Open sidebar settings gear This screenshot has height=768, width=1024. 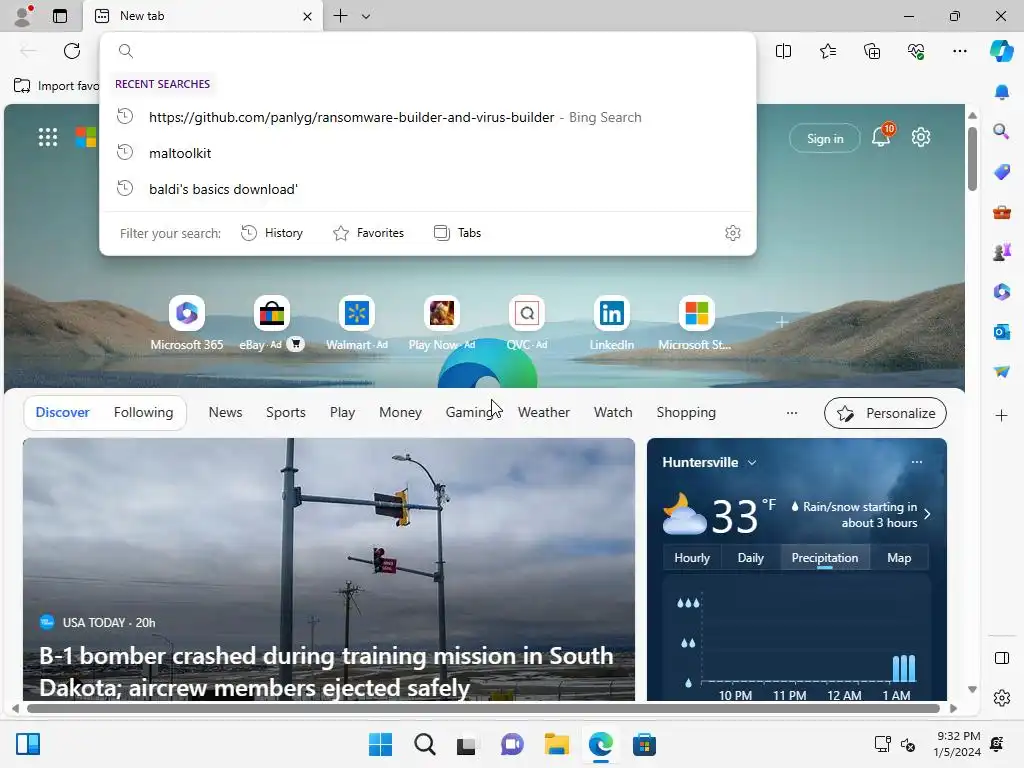click(1001, 698)
